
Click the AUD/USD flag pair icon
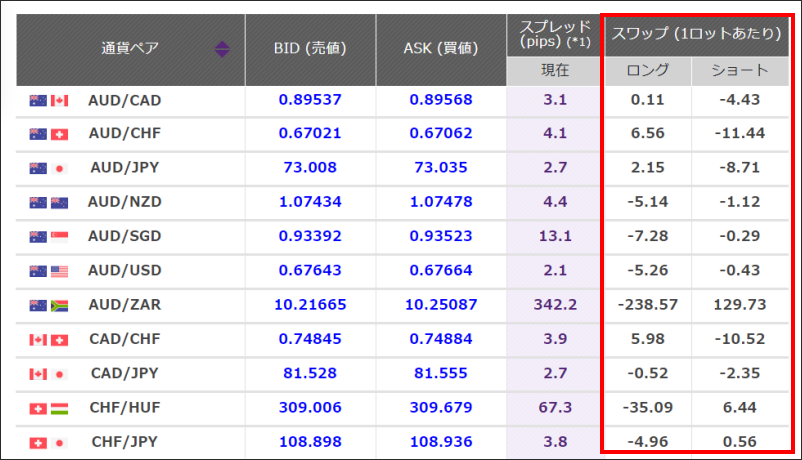tap(48, 271)
